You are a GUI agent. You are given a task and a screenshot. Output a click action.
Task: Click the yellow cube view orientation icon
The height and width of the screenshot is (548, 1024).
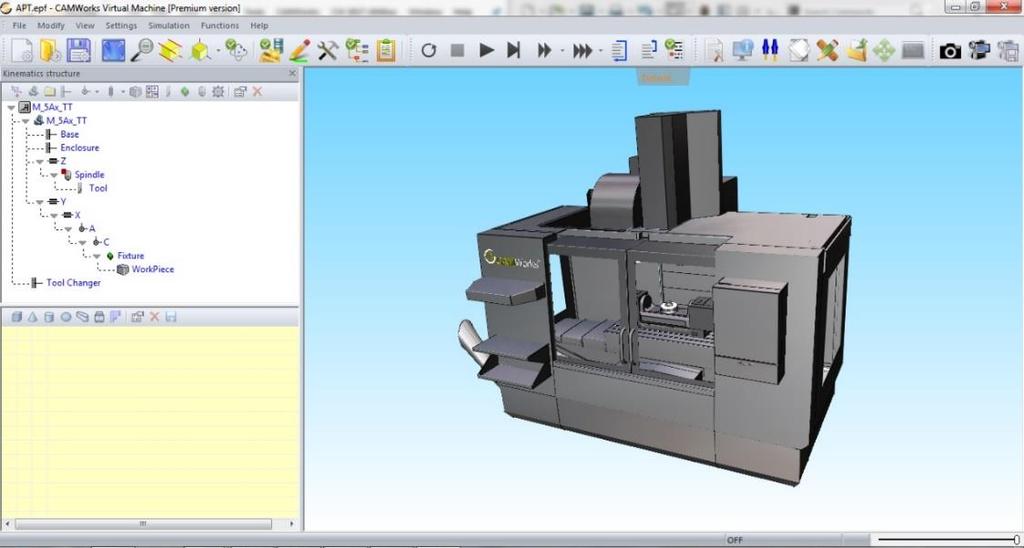pos(200,50)
